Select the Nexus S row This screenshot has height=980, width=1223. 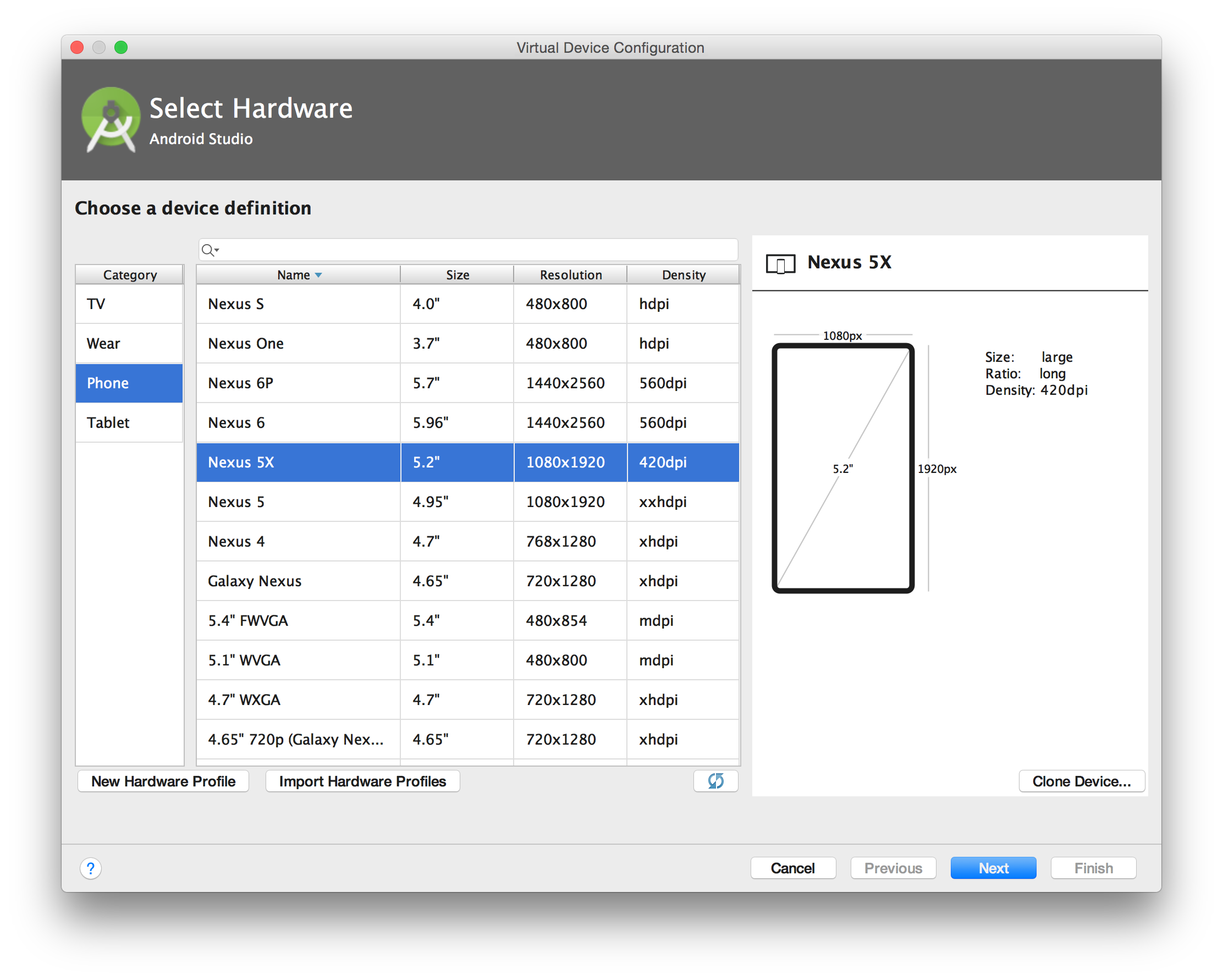(468, 304)
